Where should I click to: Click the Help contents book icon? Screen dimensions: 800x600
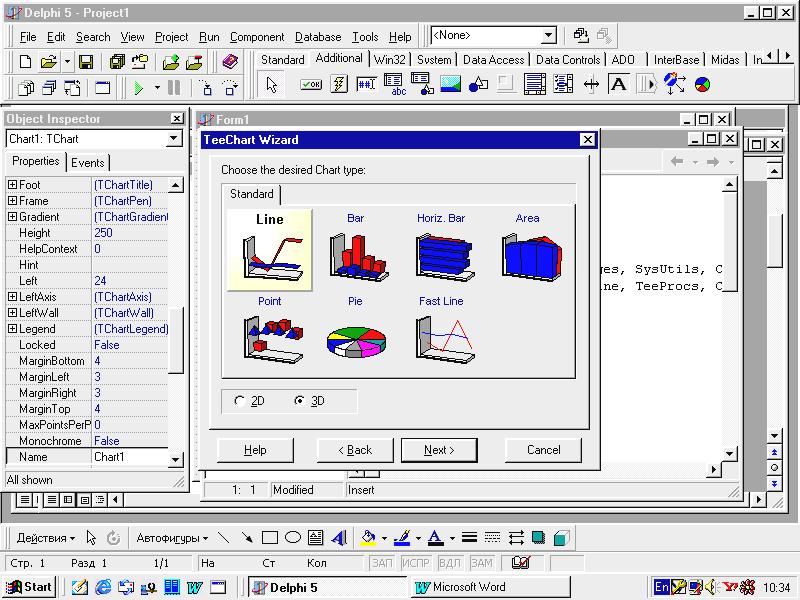tap(230, 62)
